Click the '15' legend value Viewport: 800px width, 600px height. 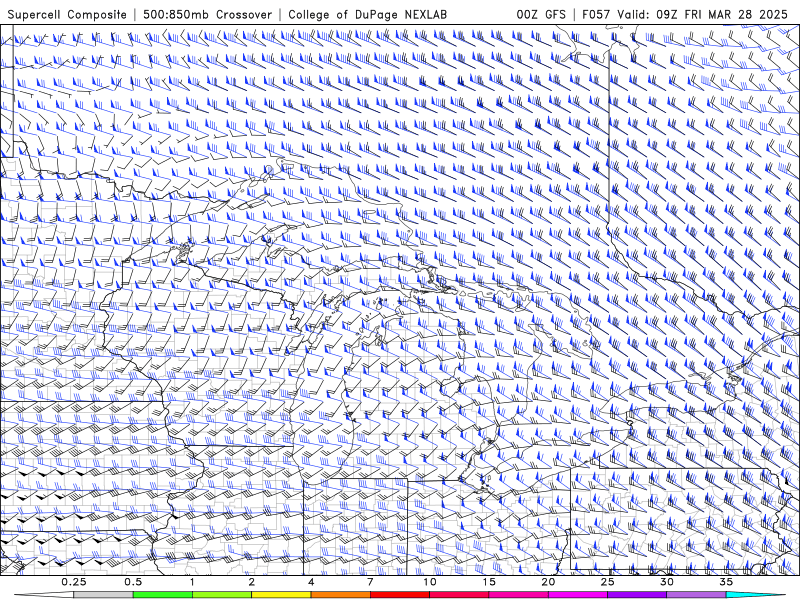(x=489, y=582)
